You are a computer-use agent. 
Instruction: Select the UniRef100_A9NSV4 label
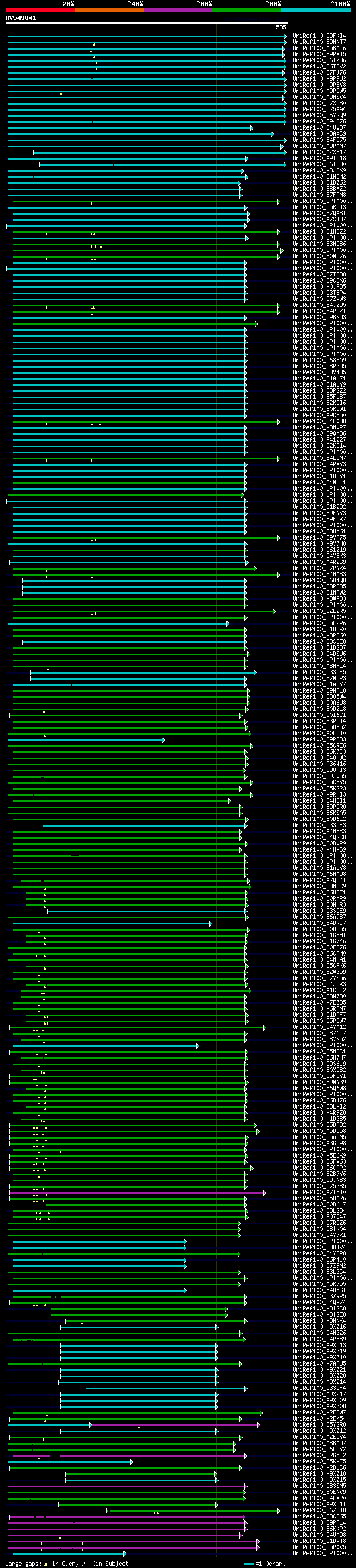tap(319, 97)
